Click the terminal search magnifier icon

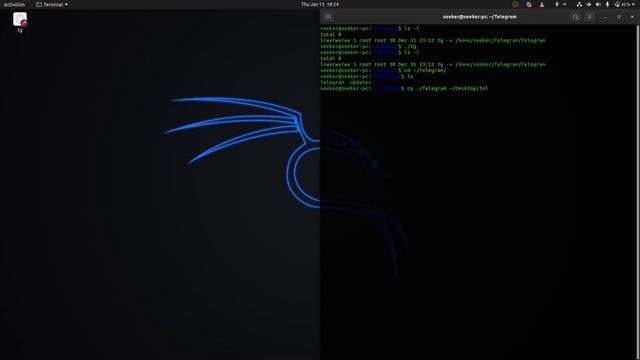[x=576, y=17]
